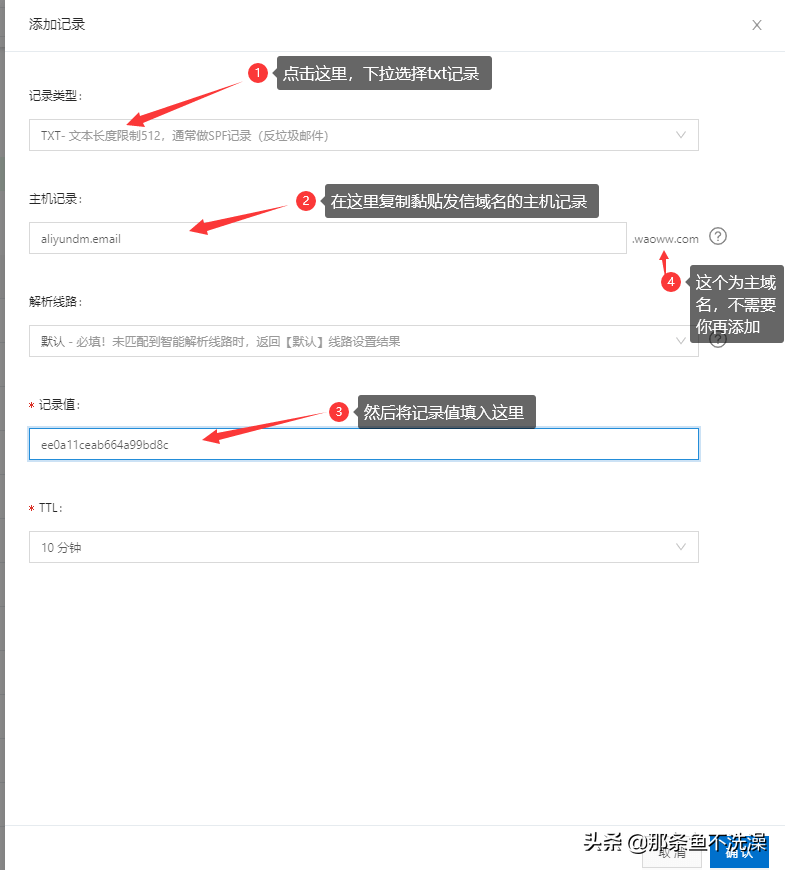Image resolution: width=785 pixels, height=870 pixels.
Task: Focus the 主机记录 field containing aliyundm.email
Action: (x=328, y=238)
